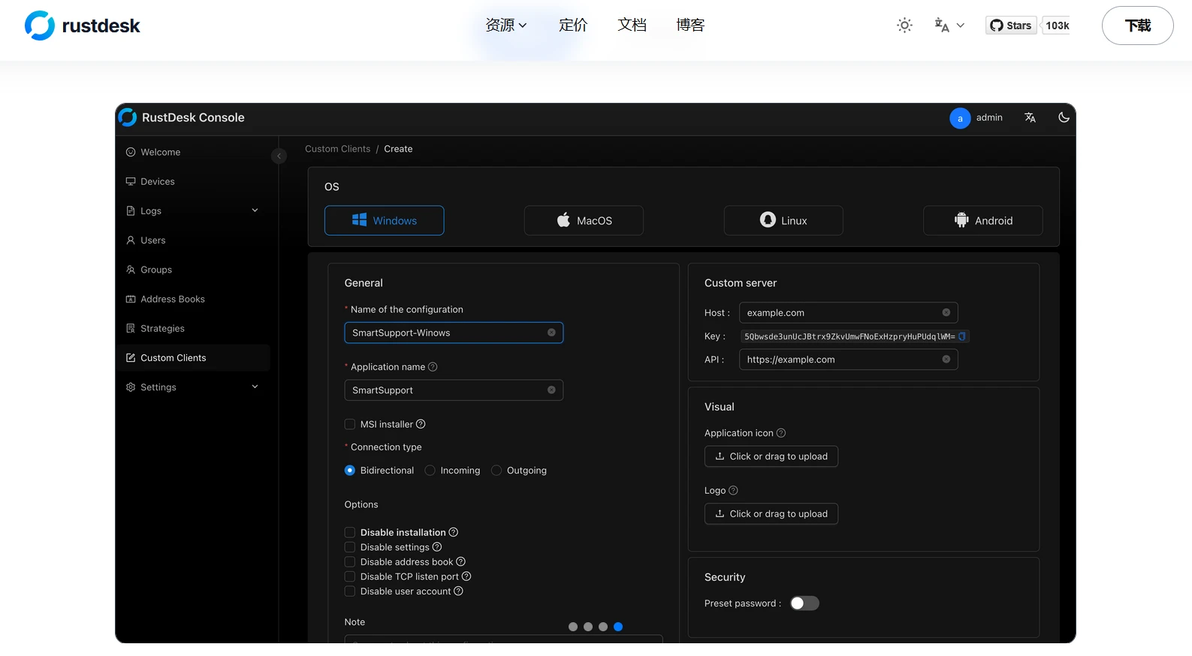Image resolution: width=1192 pixels, height=656 pixels.
Task: Click the 103k star count
Action: [1056, 25]
